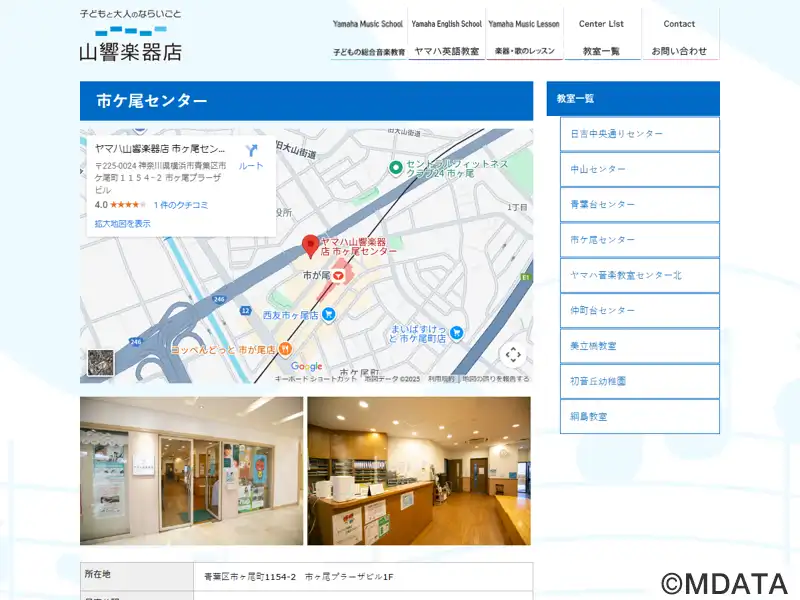This screenshot has height=600, width=800.
Task: Click the Central Fitness Club green marker
Action: point(396,167)
